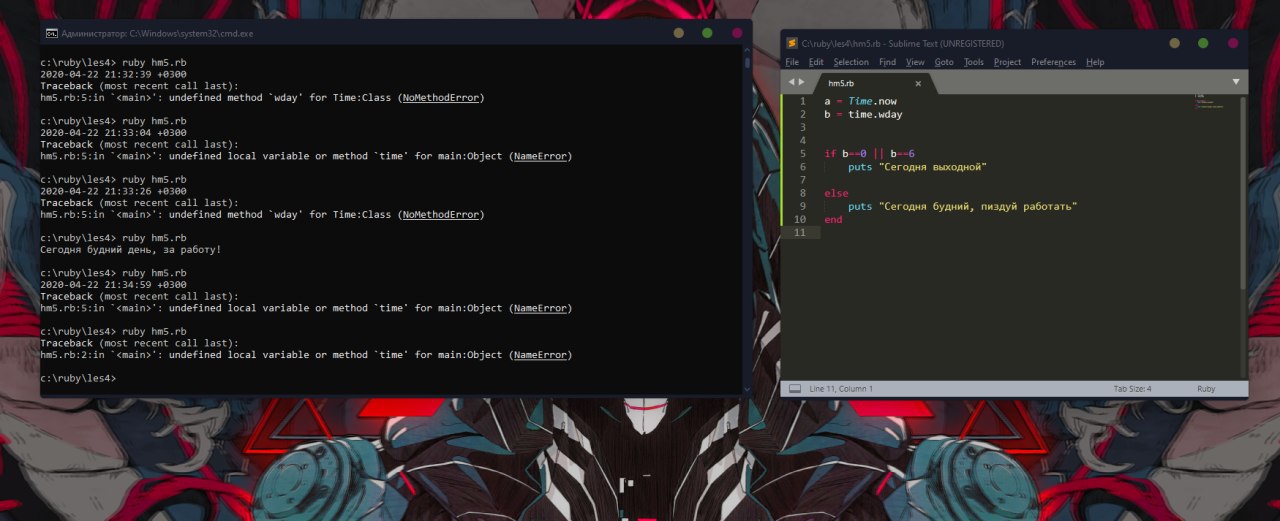The height and width of the screenshot is (521, 1280).
Task: Open the Find menu
Action: 887,62
